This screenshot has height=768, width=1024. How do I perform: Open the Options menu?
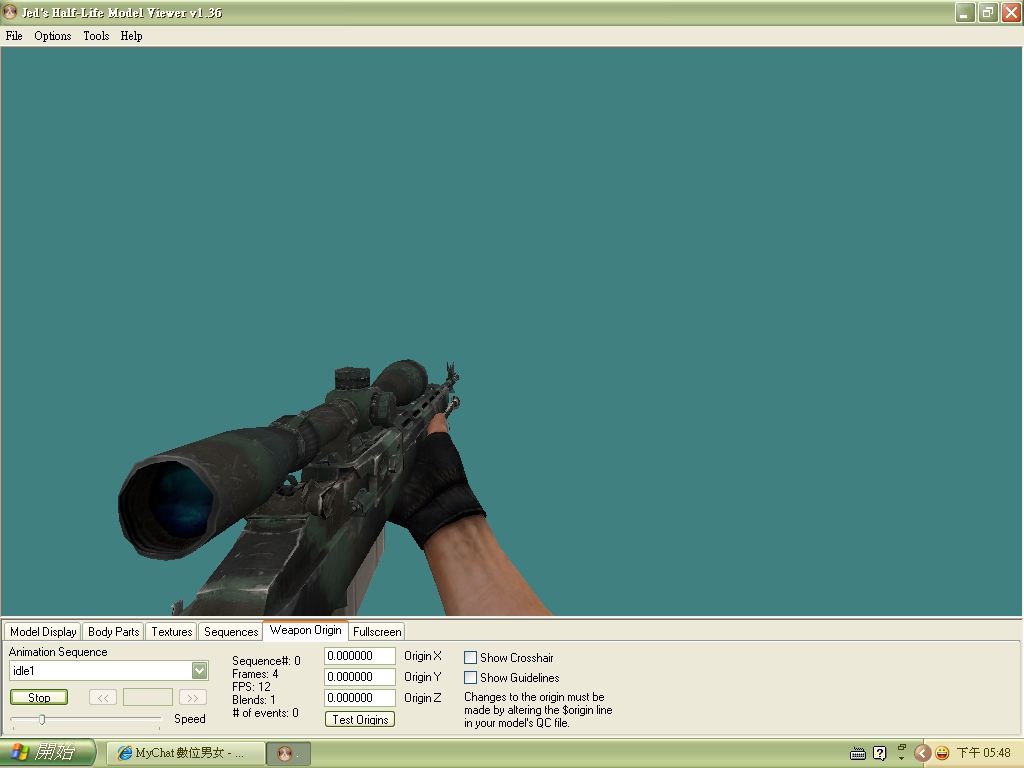[53, 36]
